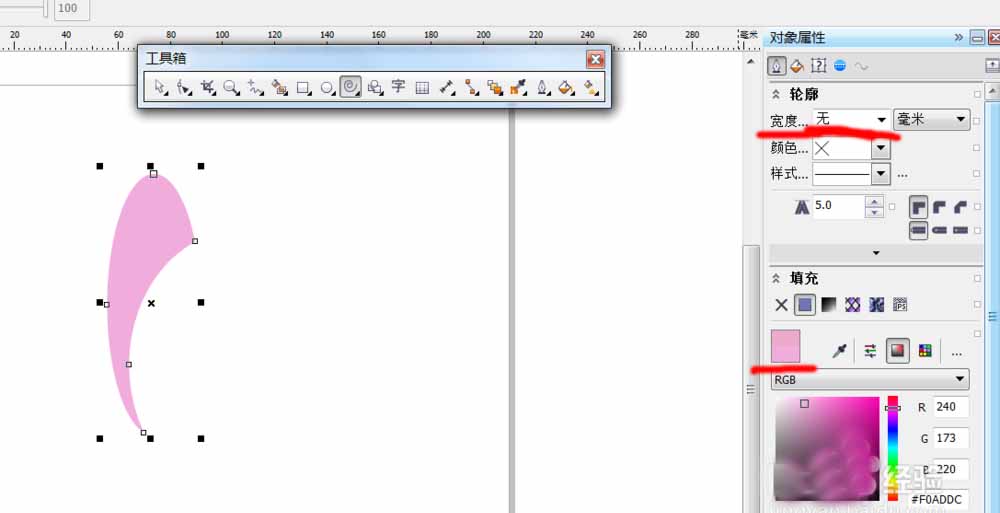Select the Shape edit tool

click(184, 87)
